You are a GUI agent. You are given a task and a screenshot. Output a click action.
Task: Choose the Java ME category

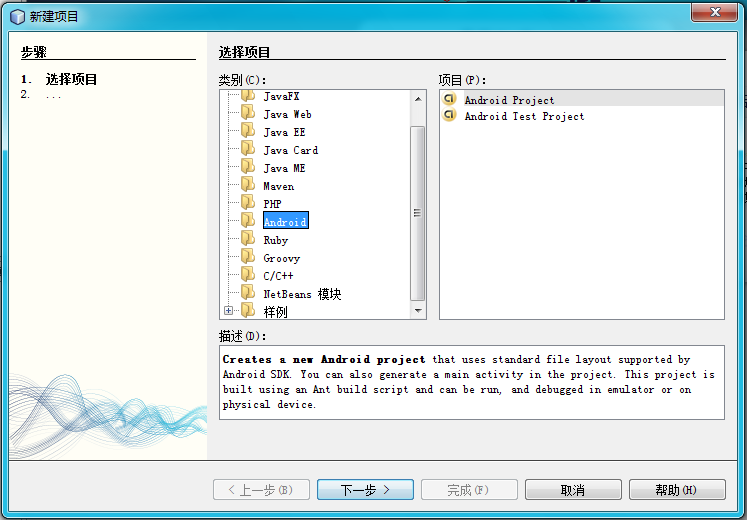(284, 169)
